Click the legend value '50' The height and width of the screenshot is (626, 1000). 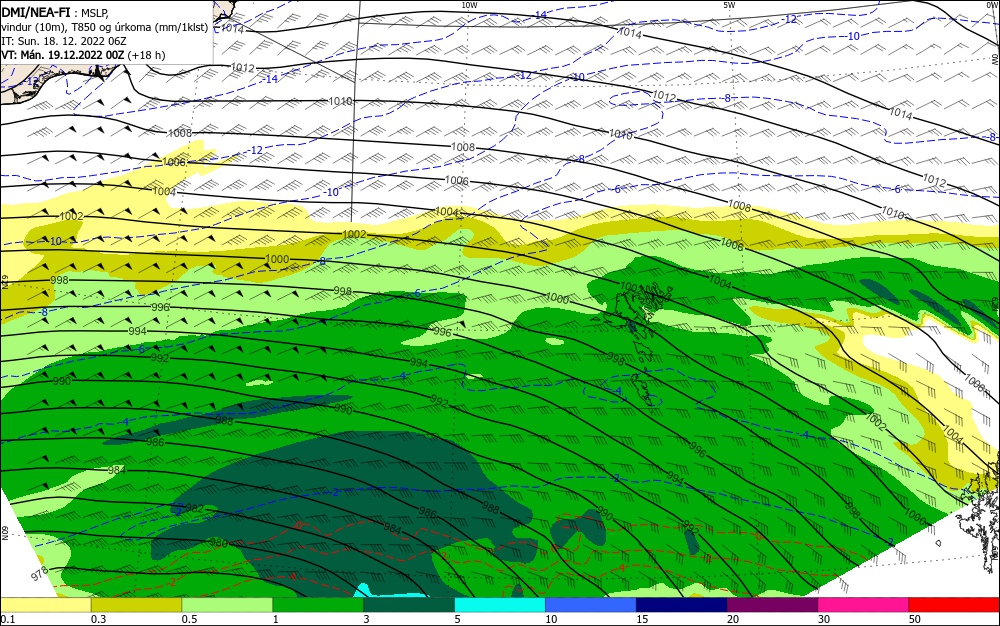click(x=915, y=620)
